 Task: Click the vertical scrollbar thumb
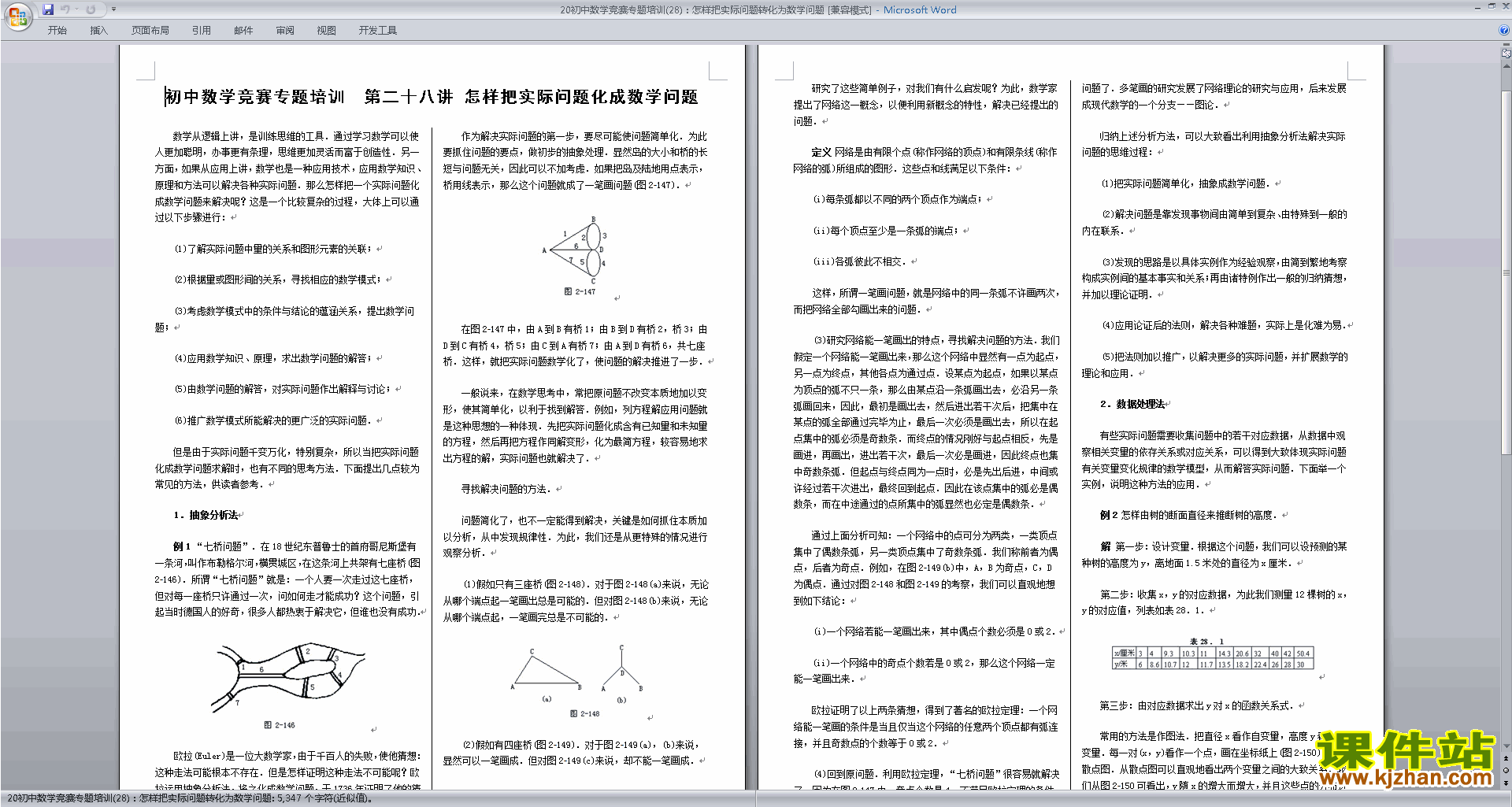coord(1506,272)
